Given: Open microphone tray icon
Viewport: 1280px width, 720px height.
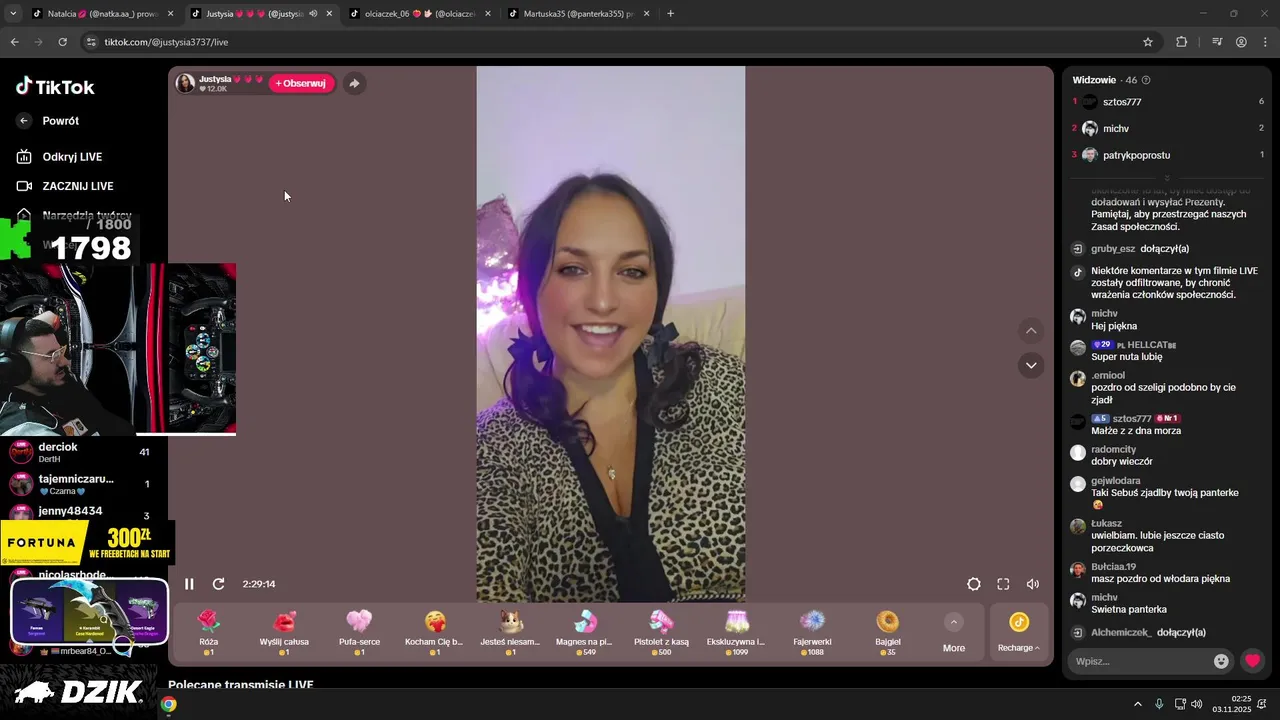Looking at the screenshot, I should coord(1159,704).
